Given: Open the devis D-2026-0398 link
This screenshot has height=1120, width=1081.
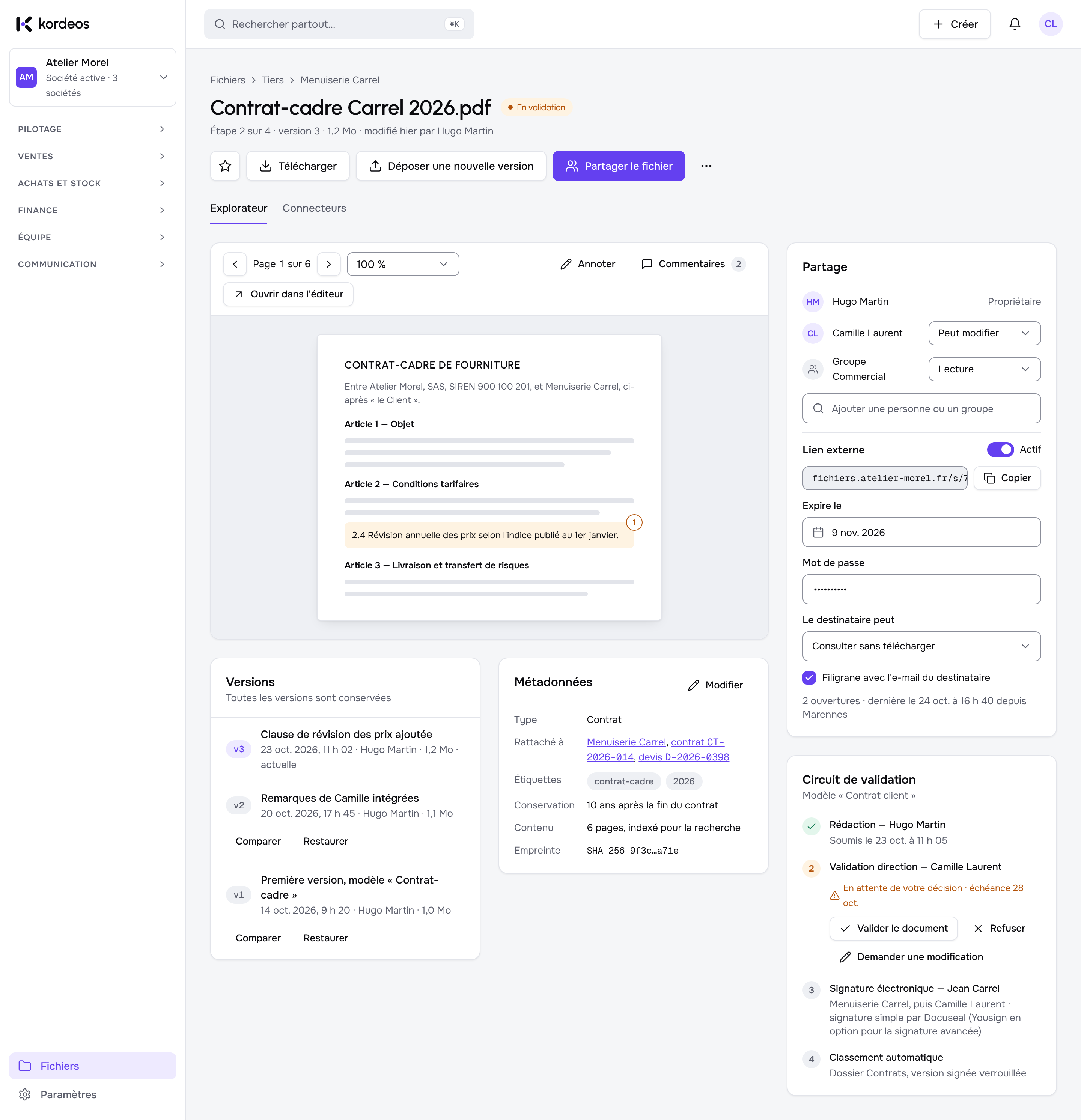Looking at the screenshot, I should point(684,757).
